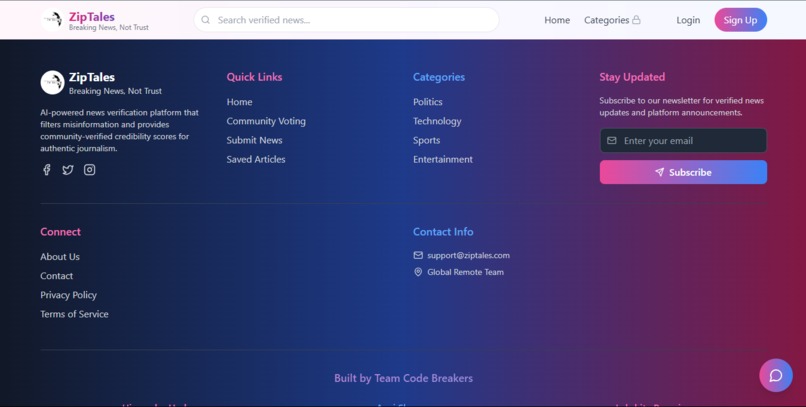This screenshot has width=806, height=407.
Task: Click the envelope icon in email field
Action: point(612,140)
